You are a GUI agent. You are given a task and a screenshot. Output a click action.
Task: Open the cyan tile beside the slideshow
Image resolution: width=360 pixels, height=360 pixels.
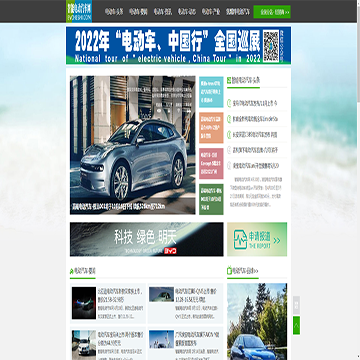click(x=211, y=92)
